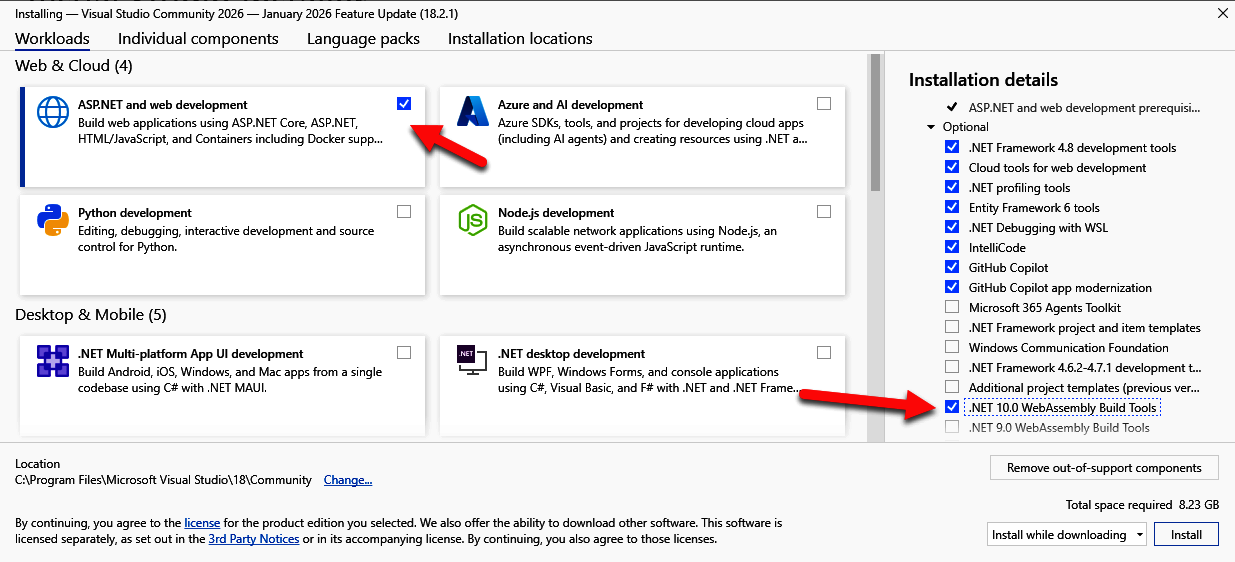This screenshot has width=1235, height=562.
Task: Click the Web & Cloud (4) heading
Action: point(74,66)
